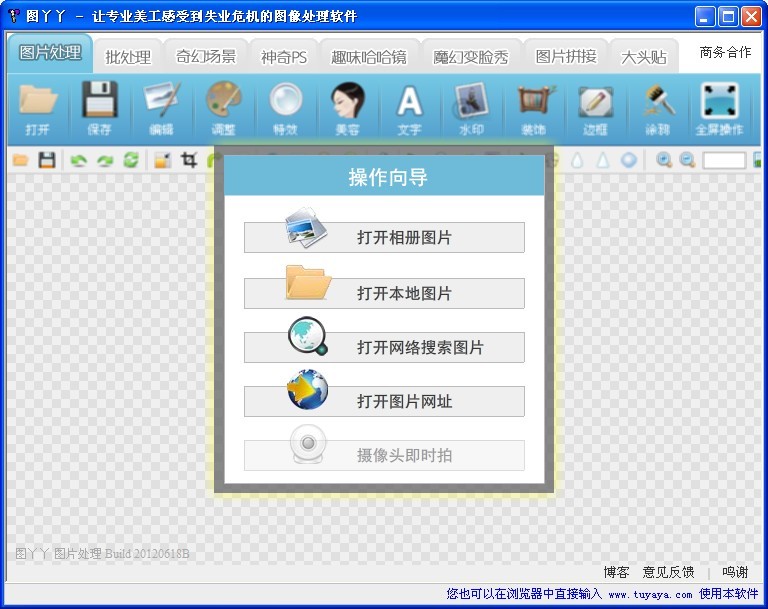Click the 打开网络搜索图片 button
The height and width of the screenshot is (609, 768).
click(x=384, y=347)
